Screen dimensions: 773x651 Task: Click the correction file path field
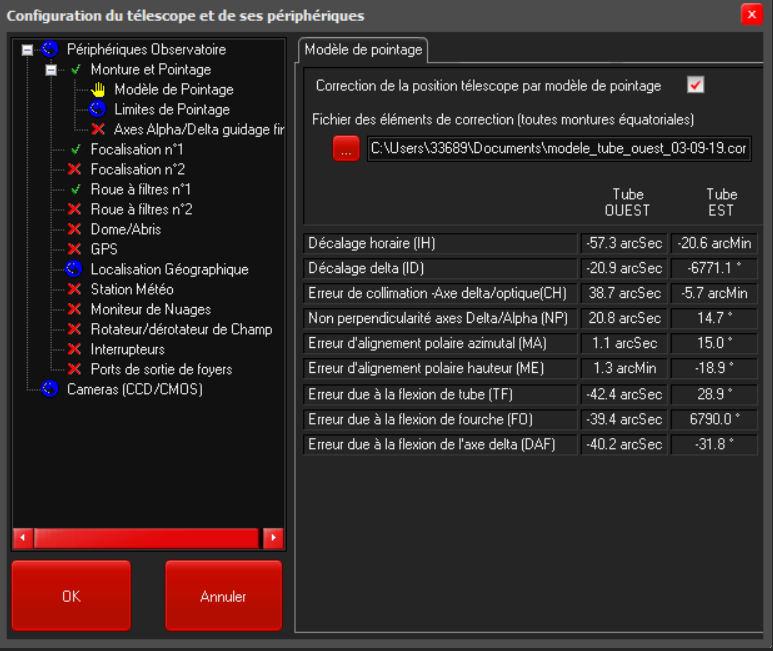click(x=559, y=149)
